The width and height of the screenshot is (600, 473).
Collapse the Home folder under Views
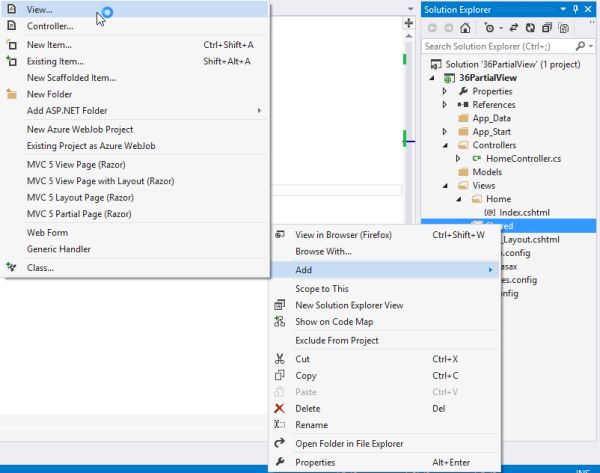coord(458,199)
